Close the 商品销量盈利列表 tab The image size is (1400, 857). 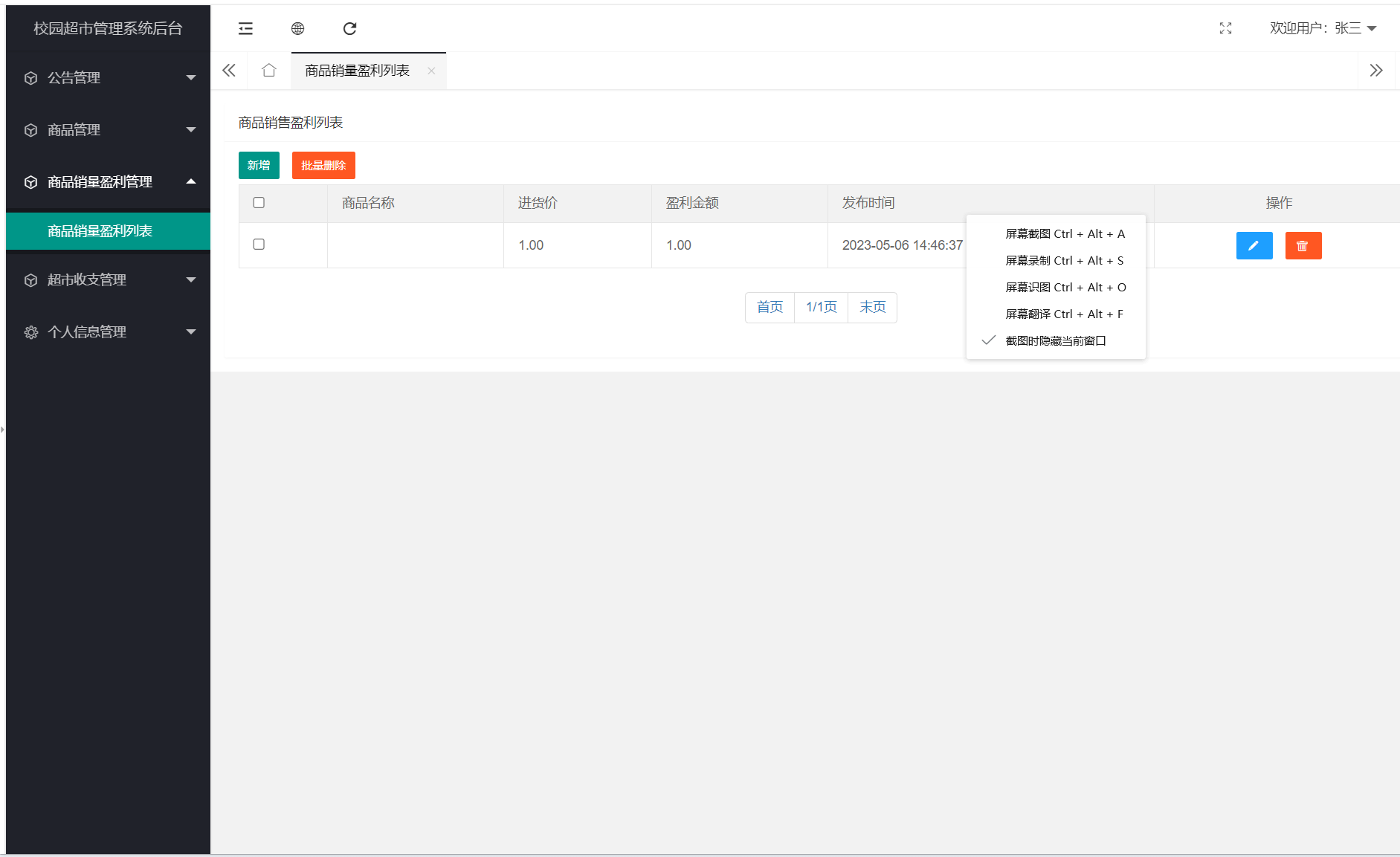tap(431, 71)
